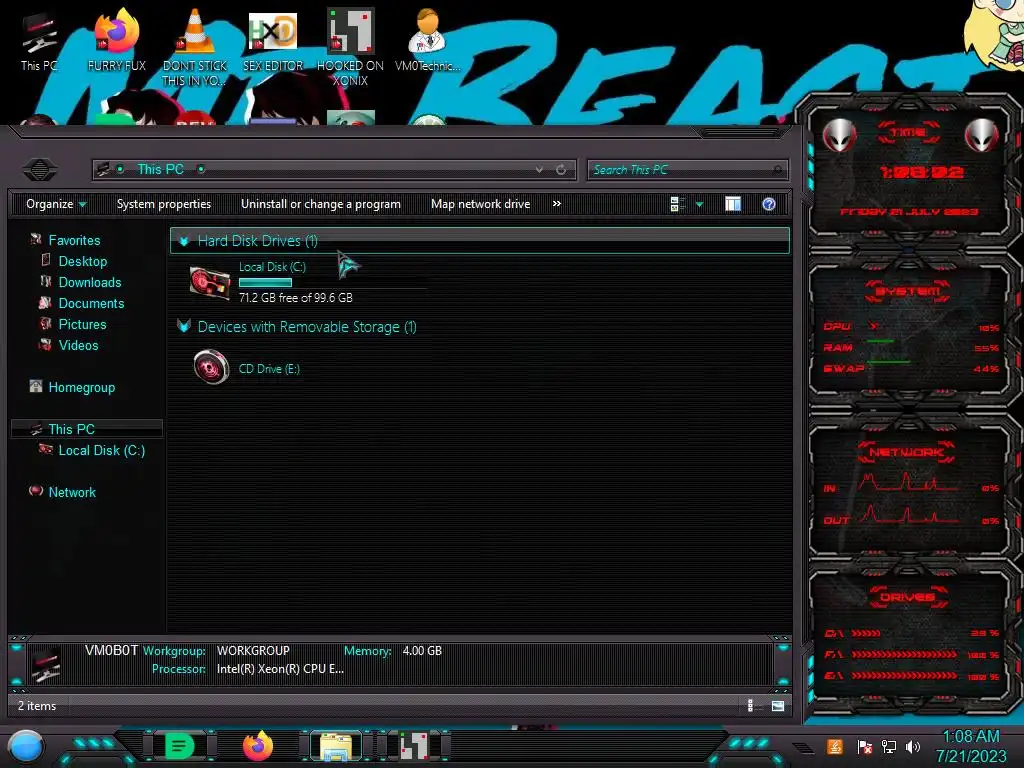This screenshot has width=1024, height=768.
Task: Click the right alien head on Time gadget
Action: (x=981, y=135)
